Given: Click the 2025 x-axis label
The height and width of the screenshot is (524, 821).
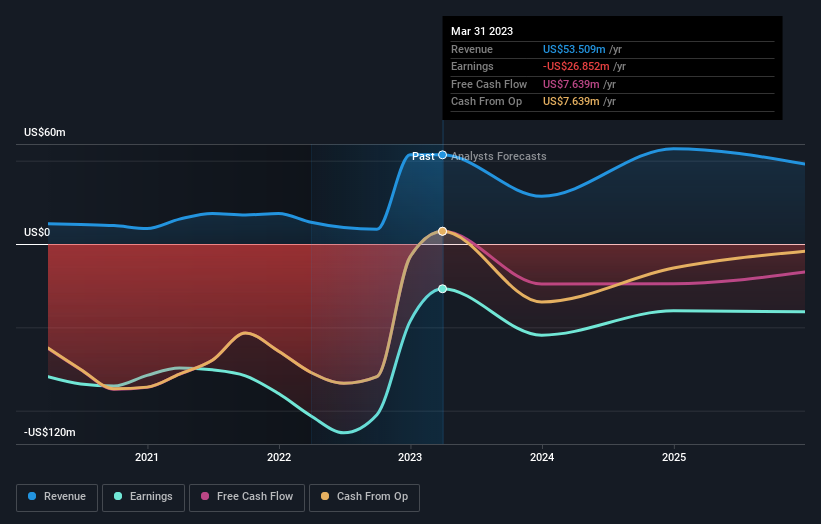Looking at the screenshot, I should click(x=674, y=458).
